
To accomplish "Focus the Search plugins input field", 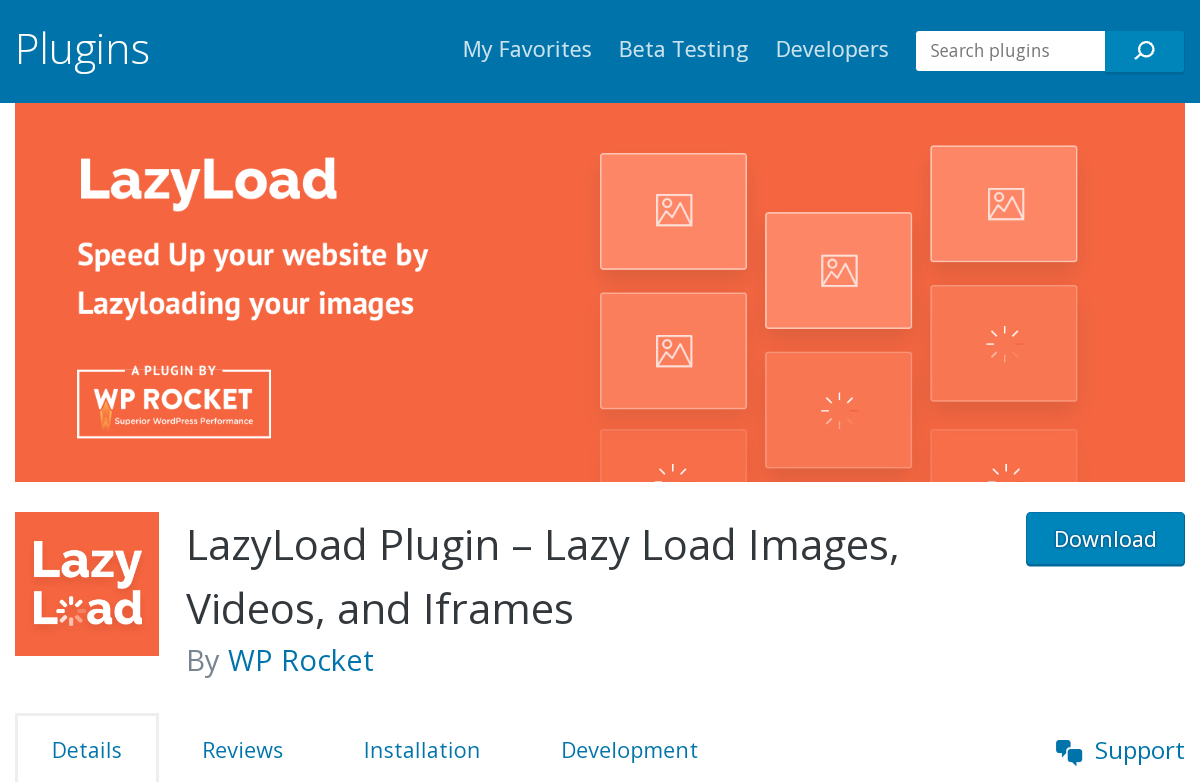I will pos(1010,51).
